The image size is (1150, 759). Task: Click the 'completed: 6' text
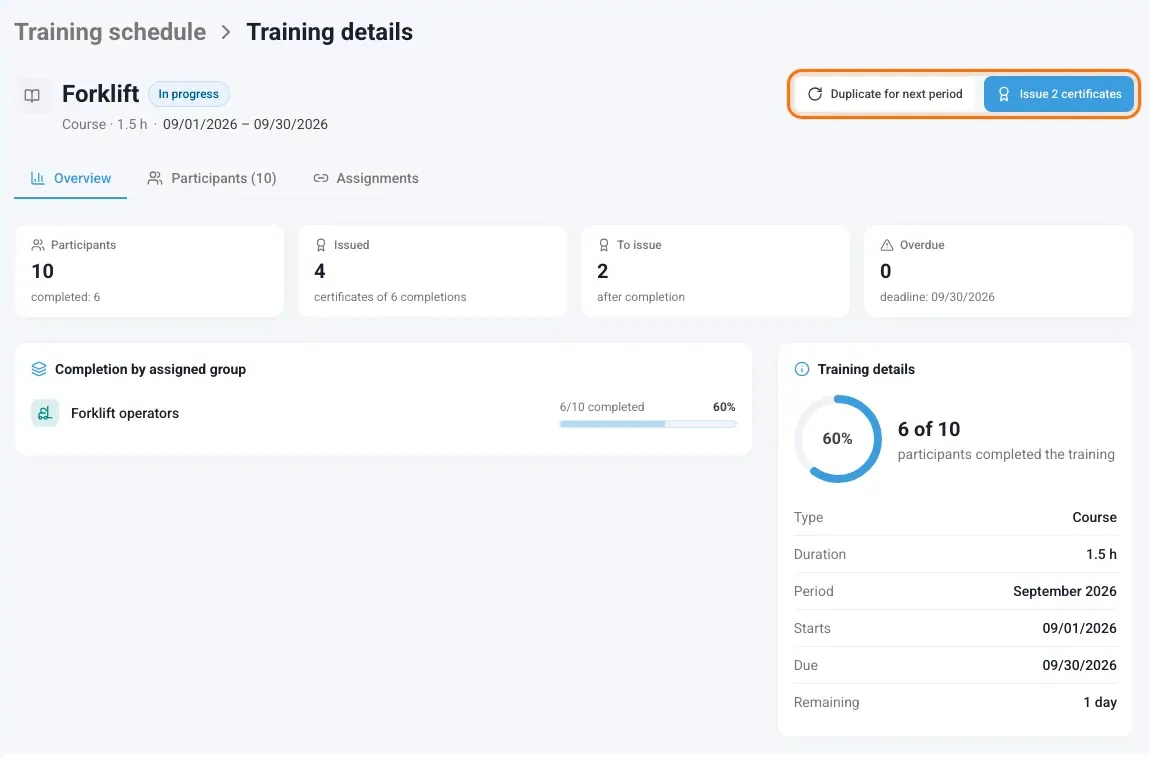pyautogui.click(x=65, y=297)
